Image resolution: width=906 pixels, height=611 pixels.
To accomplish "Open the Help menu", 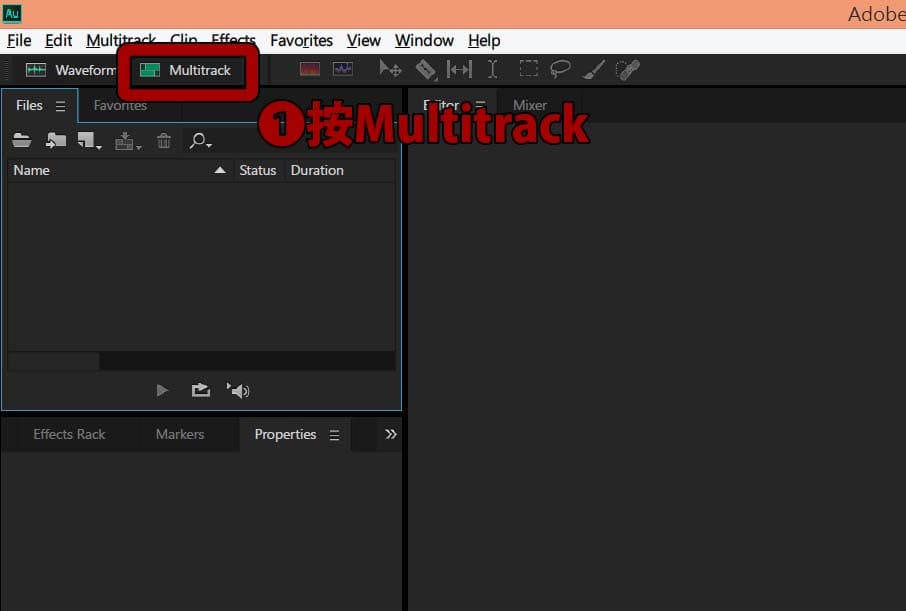I will [x=484, y=40].
